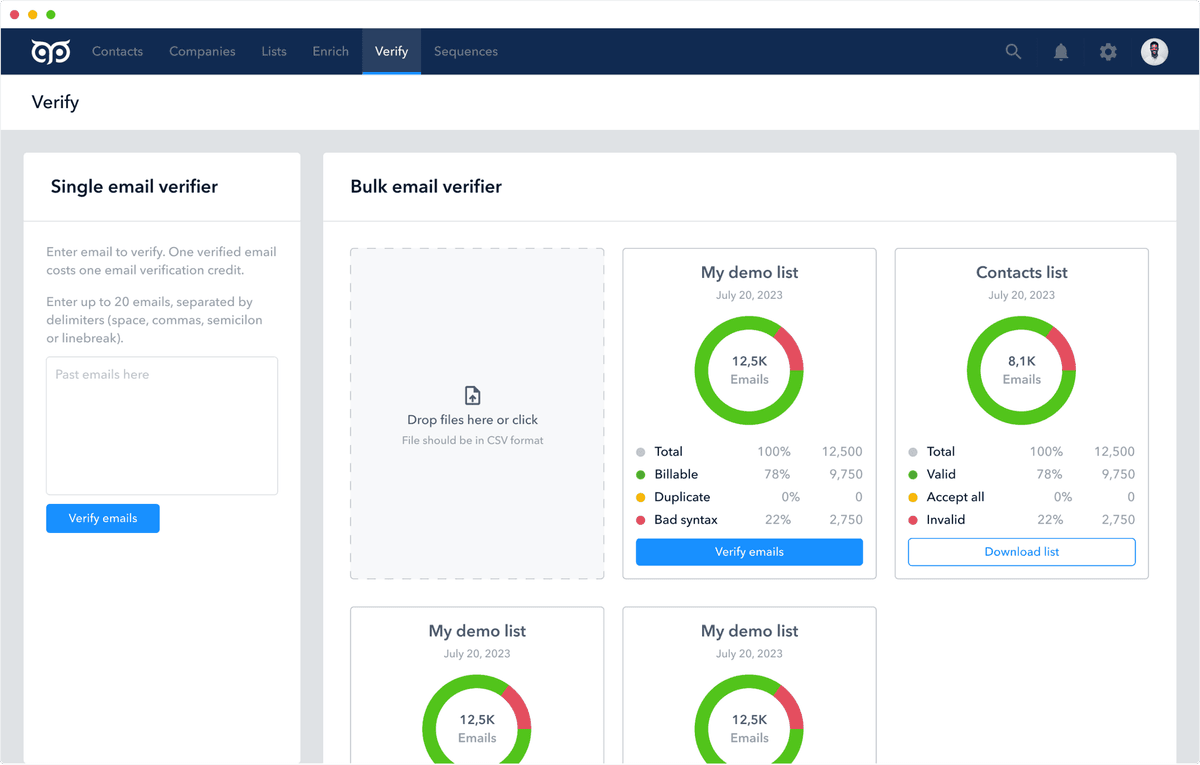Image resolution: width=1200 pixels, height=765 pixels.
Task: Open the Lists tab
Action: [x=274, y=51]
